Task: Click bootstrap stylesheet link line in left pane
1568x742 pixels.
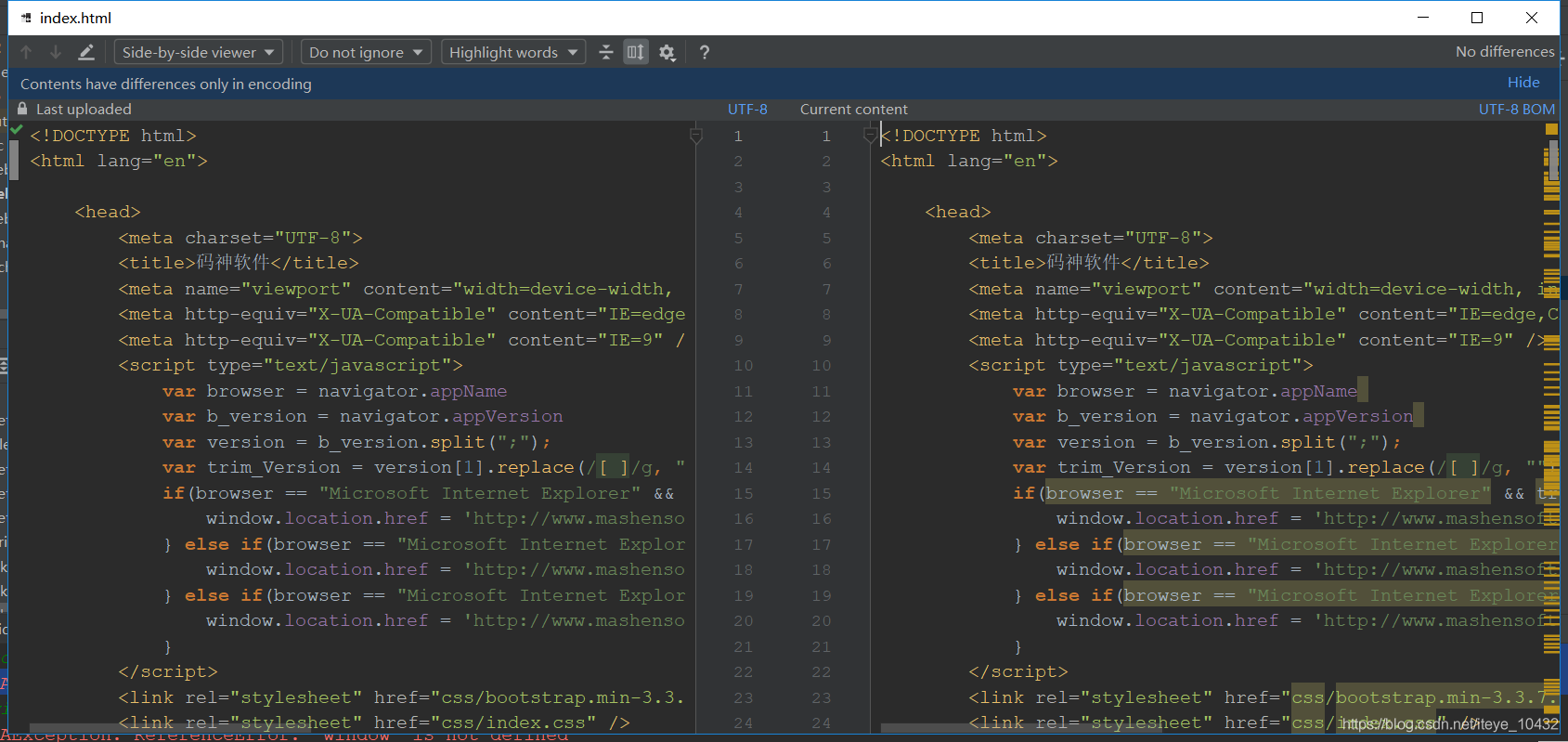Action: pyautogui.click(x=402, y=697)
